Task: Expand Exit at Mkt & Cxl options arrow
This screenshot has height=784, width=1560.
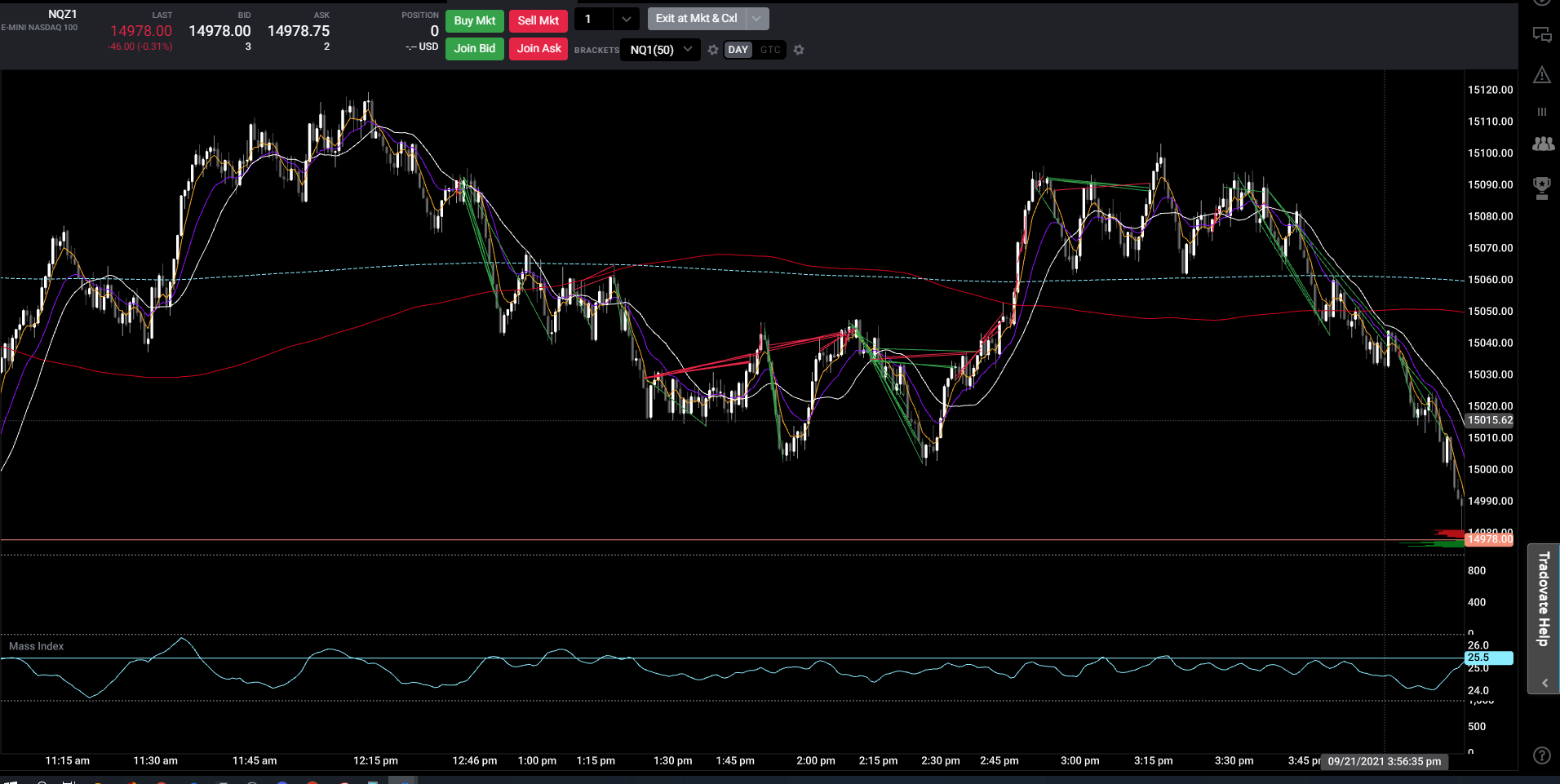Action: pyautogui.click(x=757, y=18)
